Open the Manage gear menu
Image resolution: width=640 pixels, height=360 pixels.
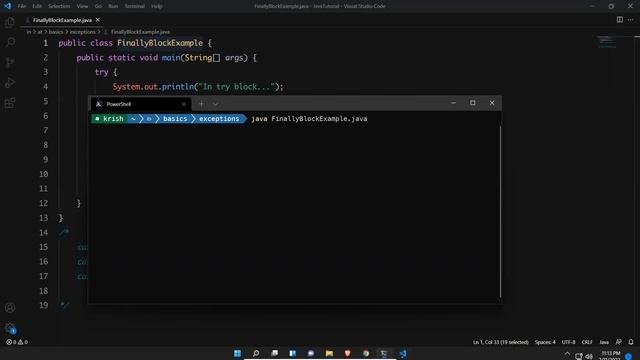click(10, 328)
